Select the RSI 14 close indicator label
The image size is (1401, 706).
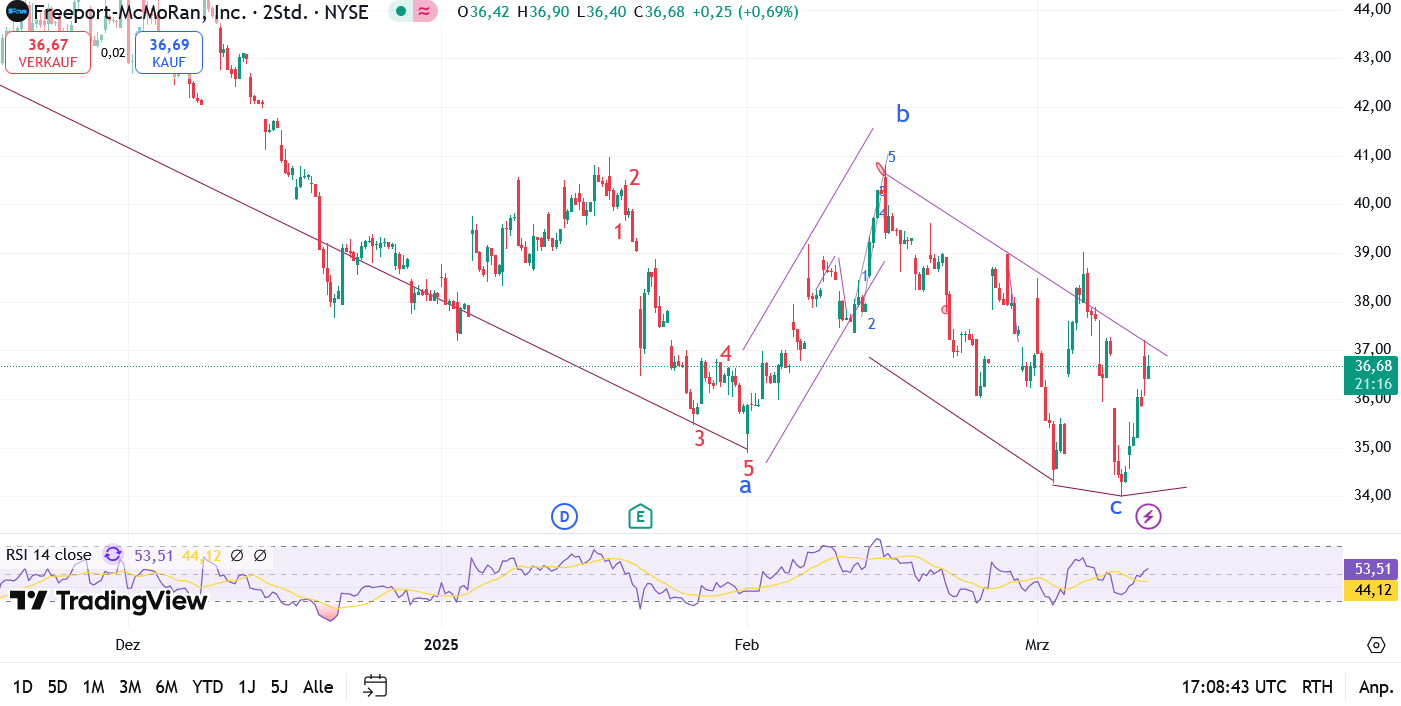[49, 554]
